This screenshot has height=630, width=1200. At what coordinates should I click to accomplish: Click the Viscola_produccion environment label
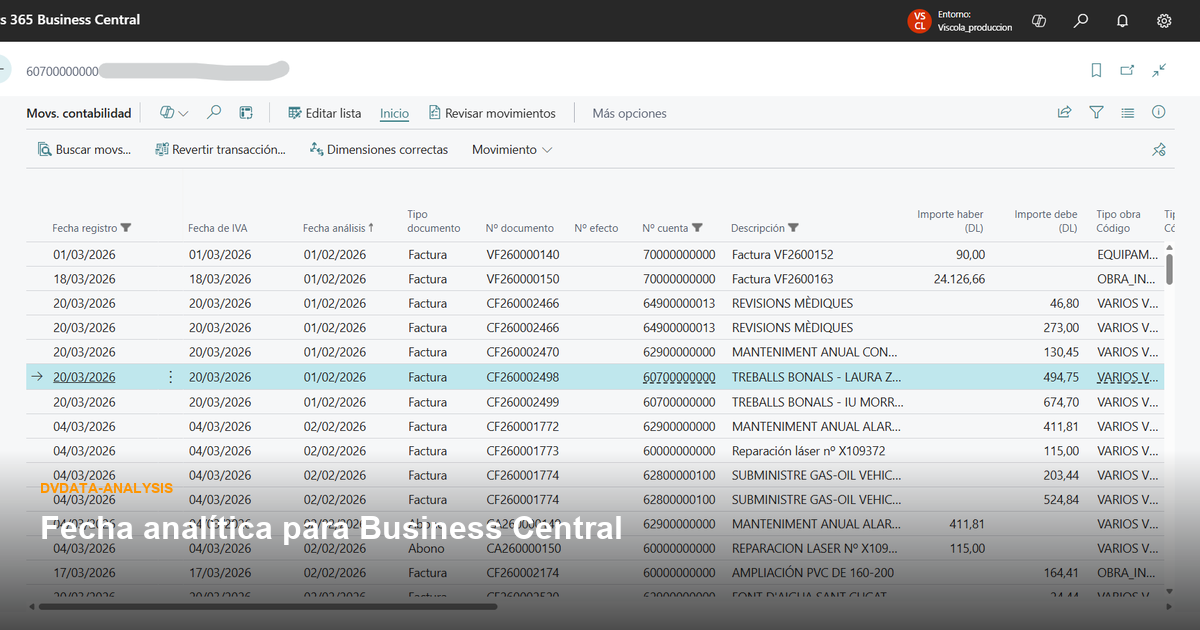click(975, 28)
